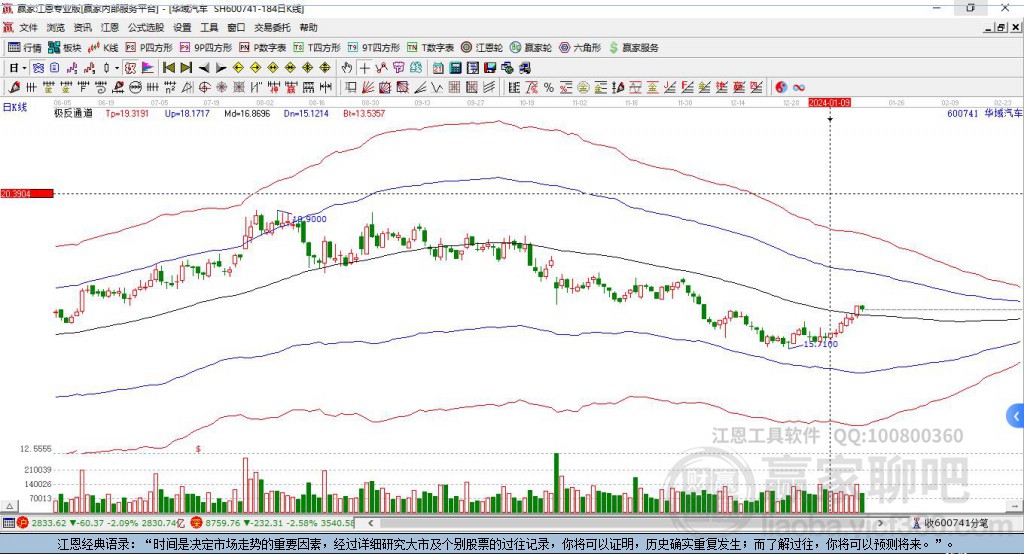Open 赢家服务 service

coord(633,48)
